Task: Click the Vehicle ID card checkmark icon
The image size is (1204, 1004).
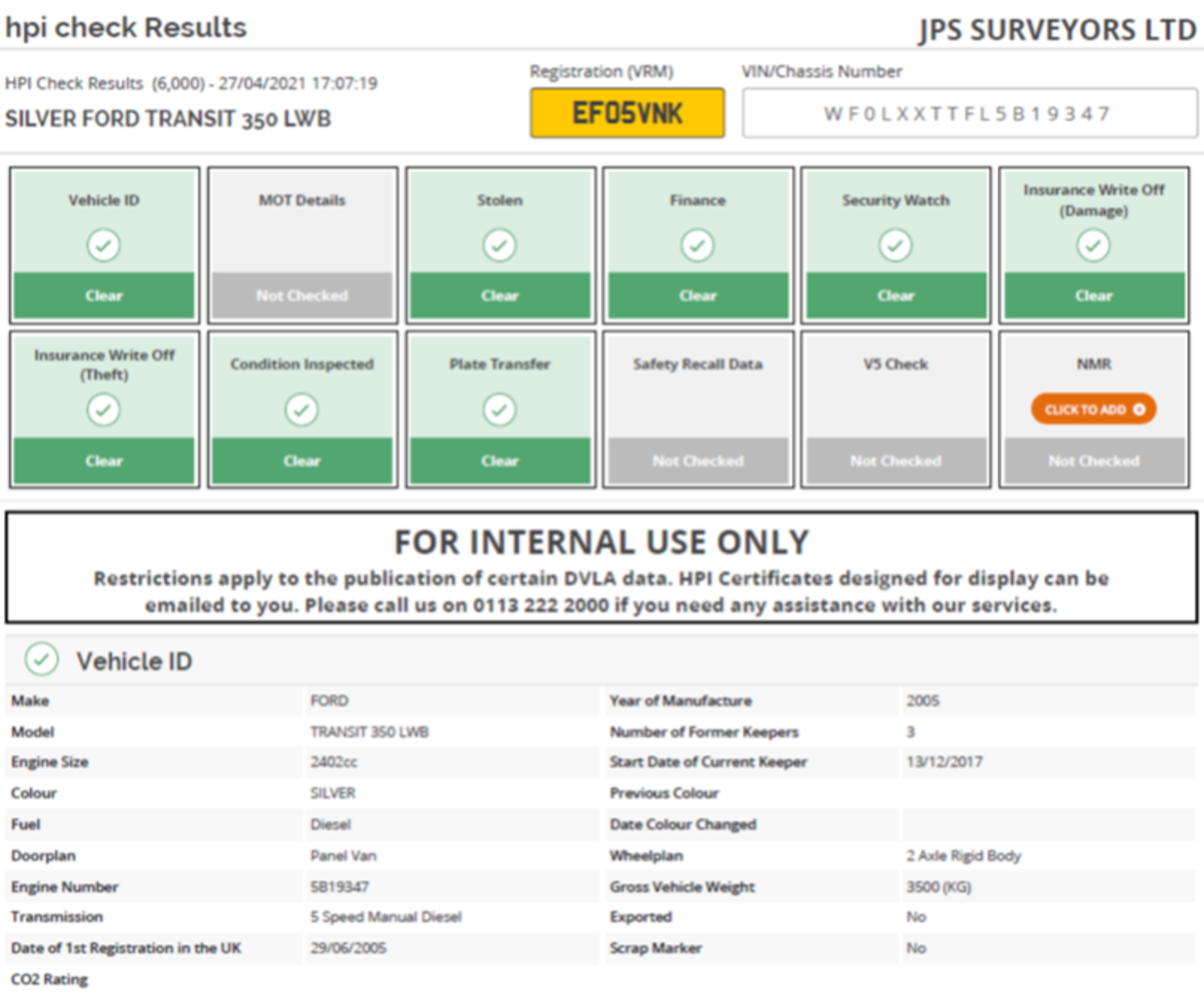Action: coord(103,245)
